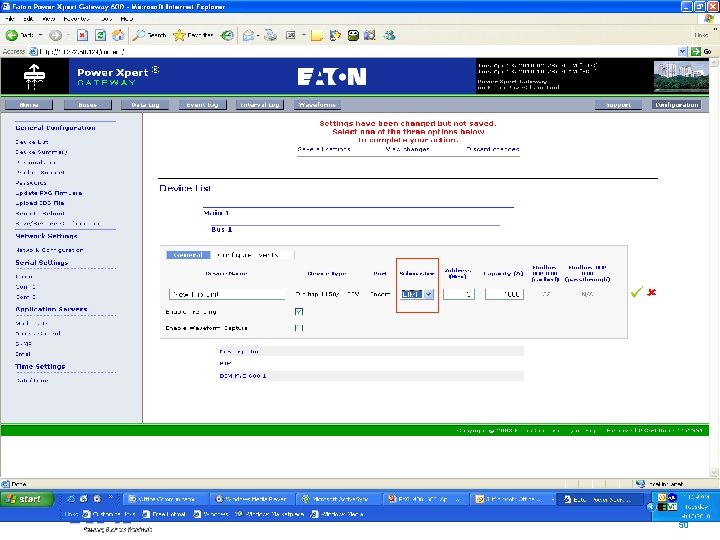Screen dimensions: 720x540
Task: Switch to the General tab
Action: [x=188, y=255]
